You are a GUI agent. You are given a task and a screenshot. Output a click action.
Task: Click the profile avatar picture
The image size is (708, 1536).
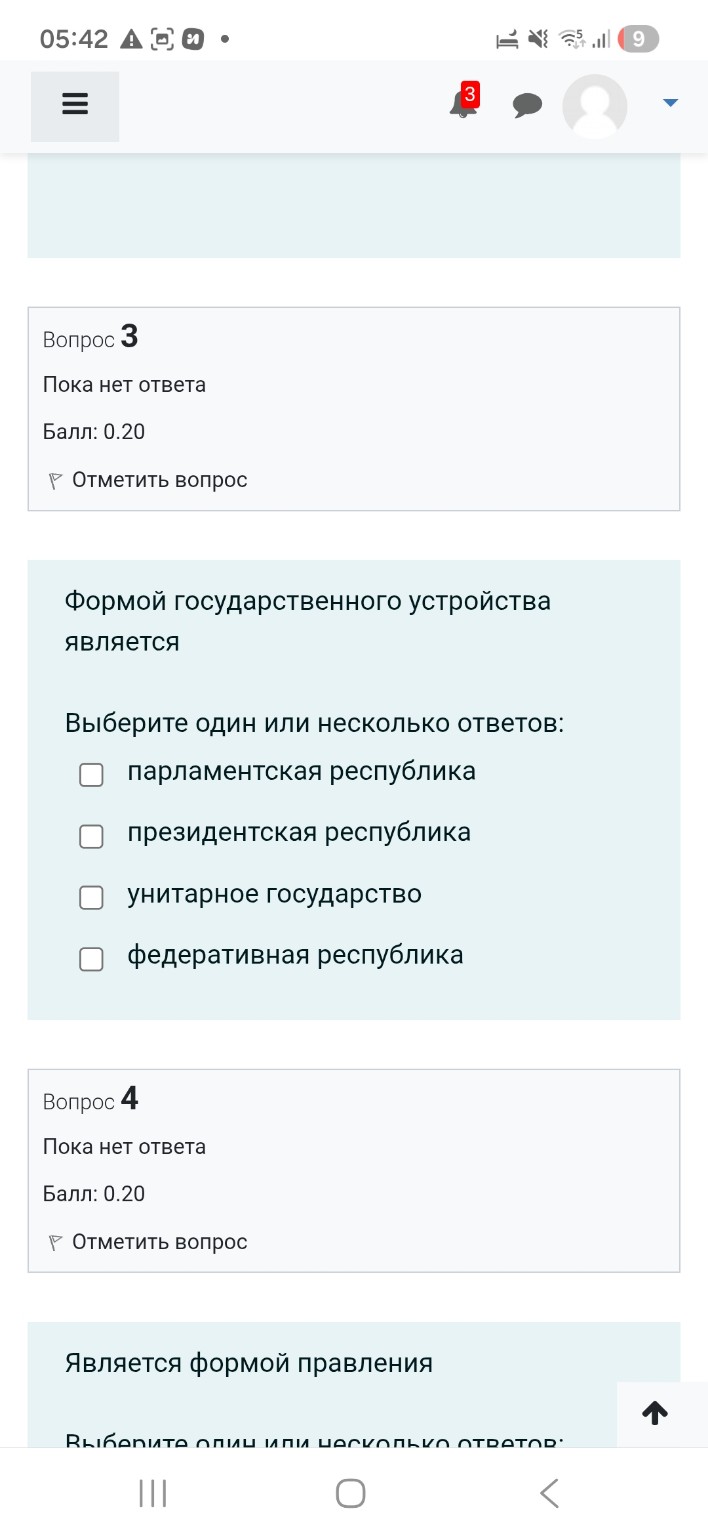(x=594, y=105)
